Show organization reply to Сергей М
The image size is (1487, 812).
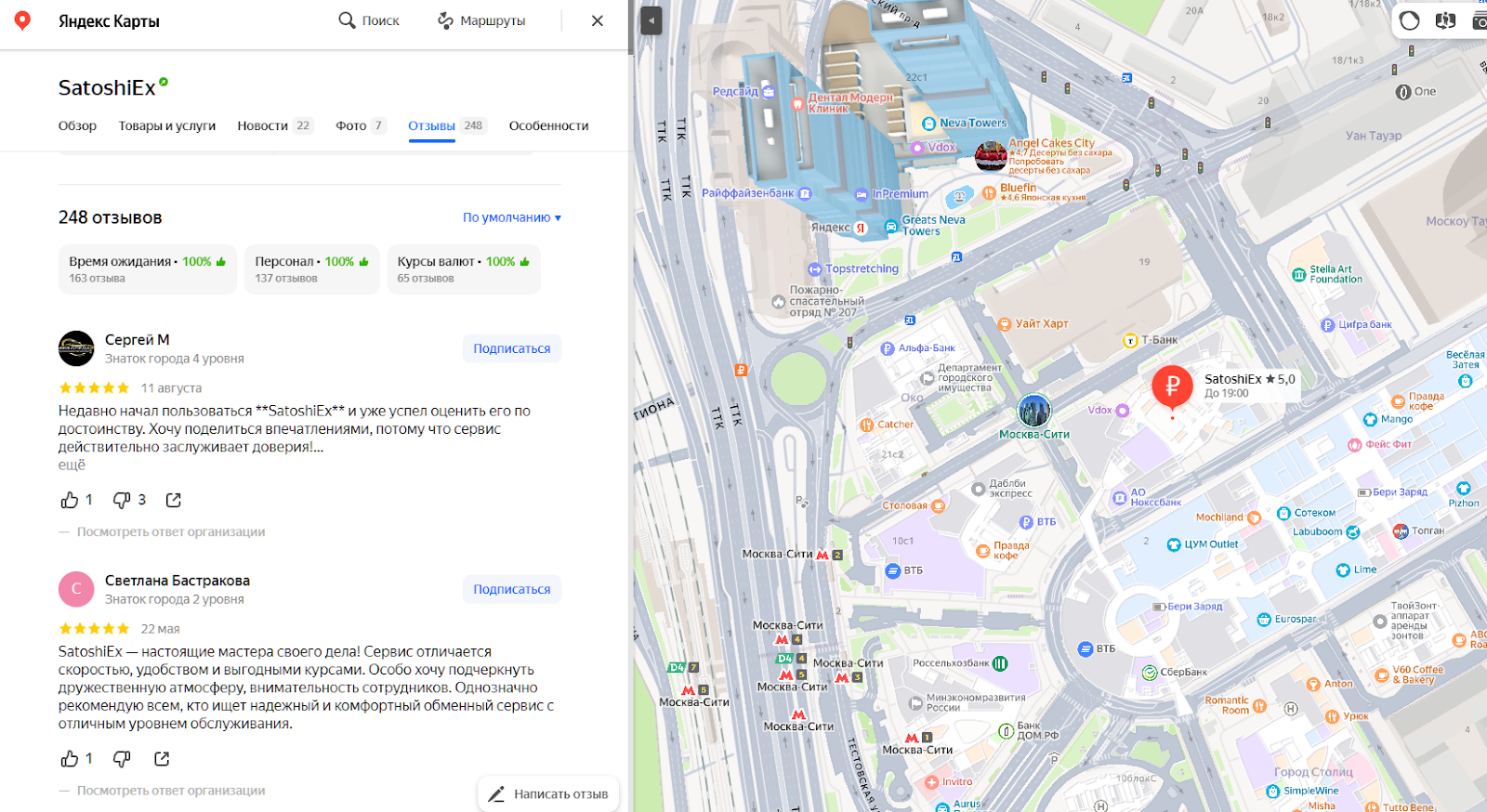[x=171, y=531]
